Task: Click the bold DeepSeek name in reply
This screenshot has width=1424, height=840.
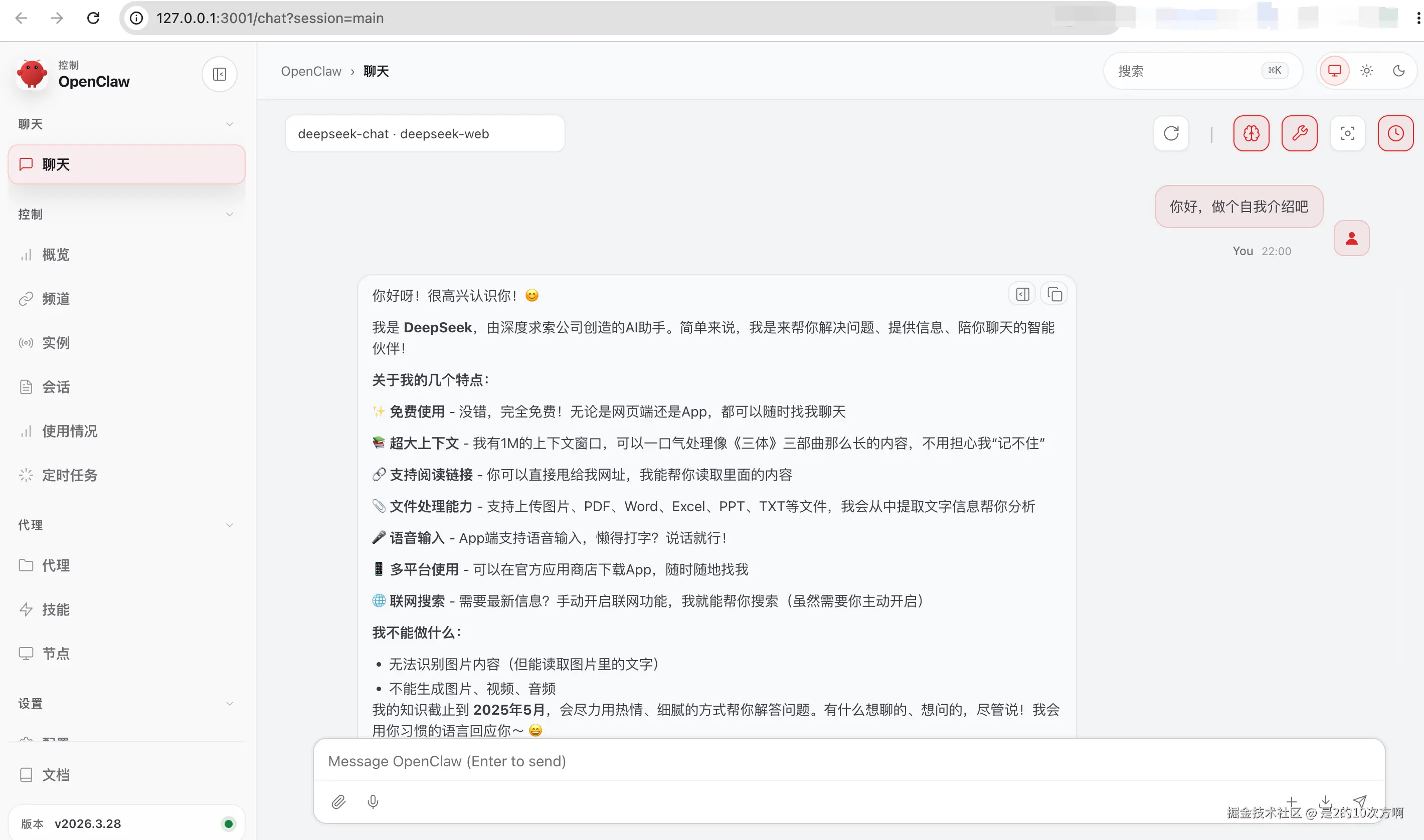Action: (x=438, y=328)
